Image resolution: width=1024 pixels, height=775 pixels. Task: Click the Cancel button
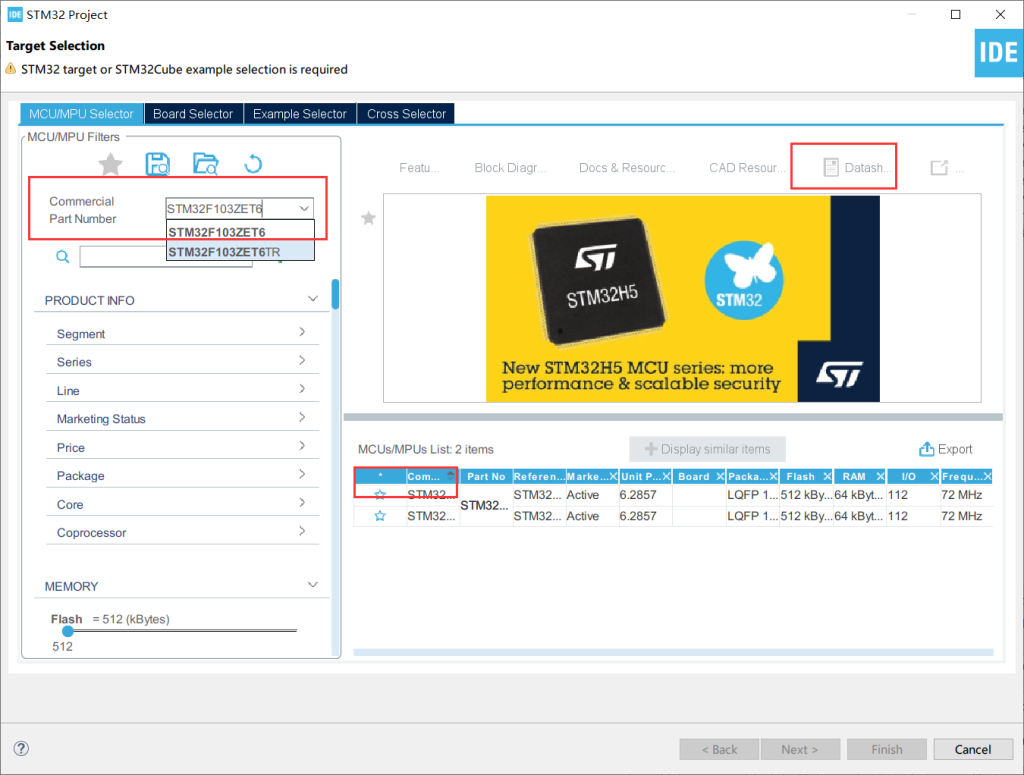pyautogui.click(x=972, y=749)
